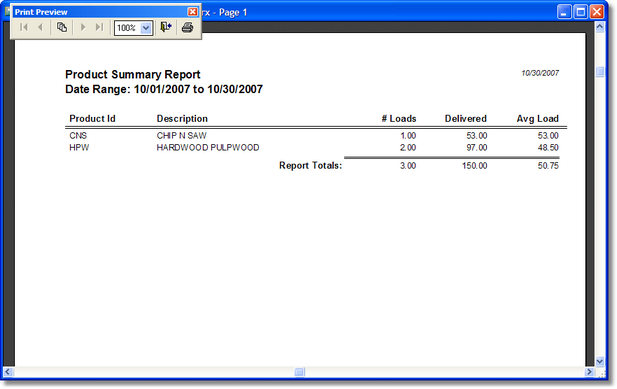Screen dimensions: 617x389
Task: Select the CHIP N SAW description
Action: pyautogui.click(x=181, y=136)
